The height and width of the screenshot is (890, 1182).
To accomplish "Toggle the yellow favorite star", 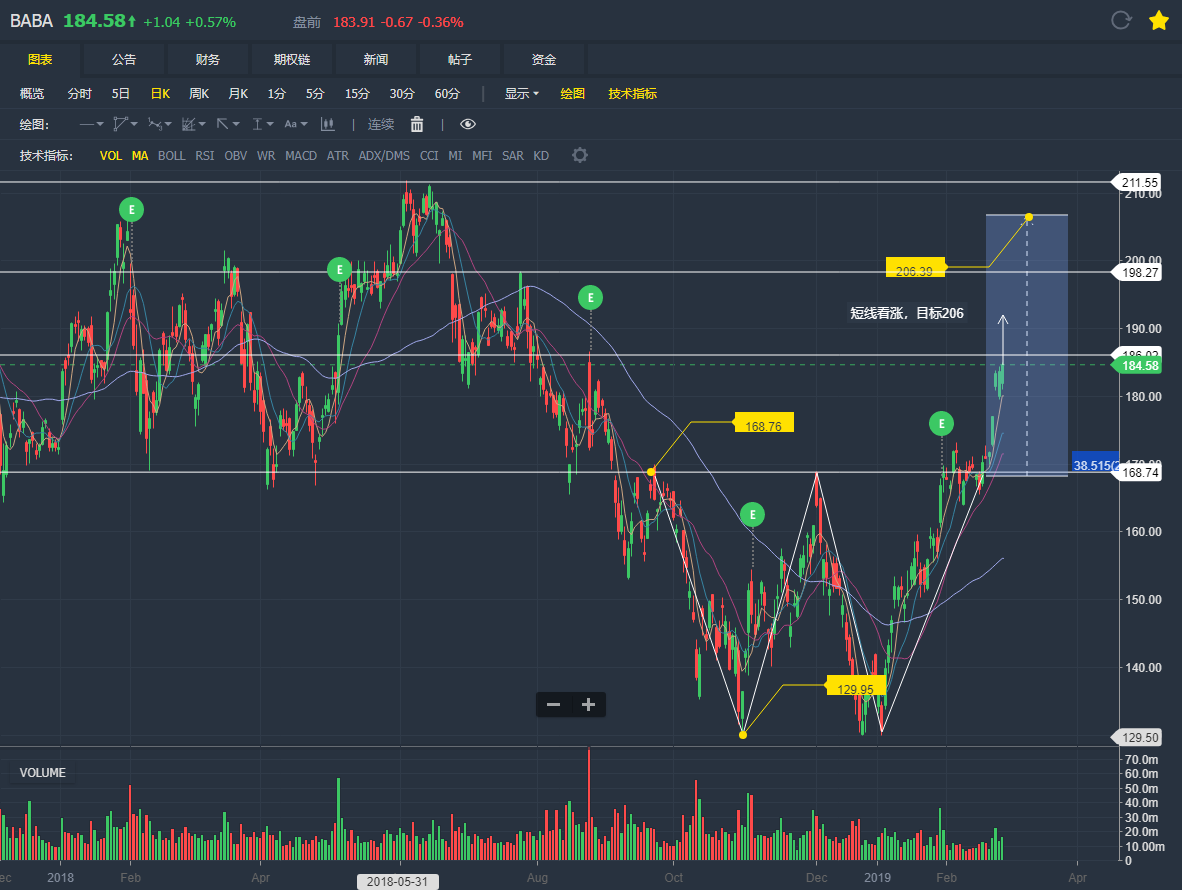I will coord(1159,20).
